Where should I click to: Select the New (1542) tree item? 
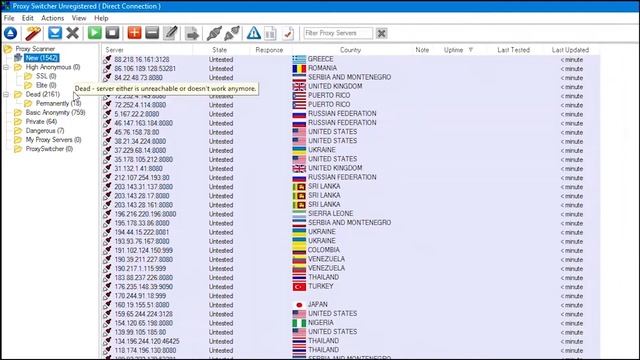(42, 58)
